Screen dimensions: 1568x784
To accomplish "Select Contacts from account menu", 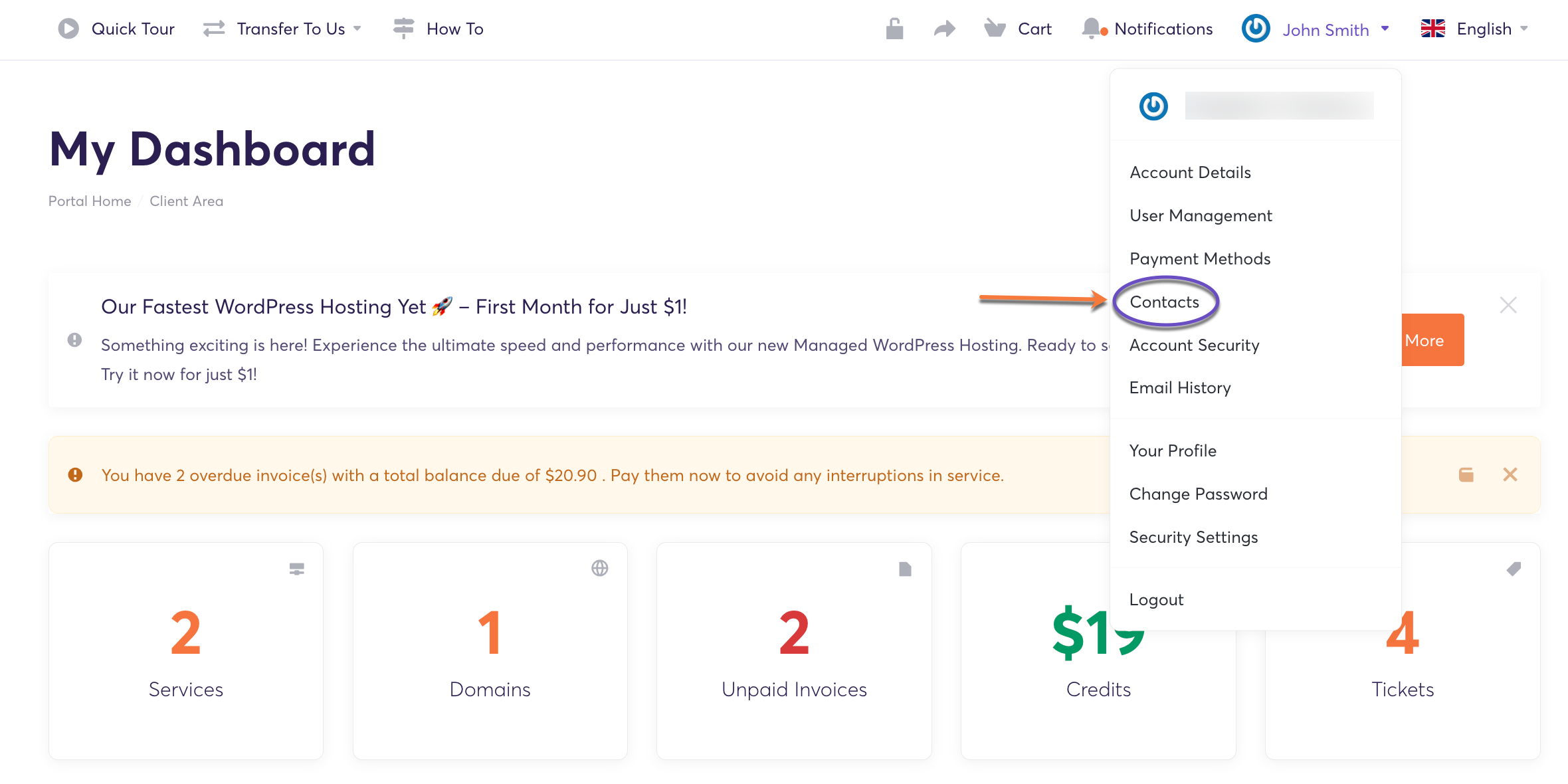I will 1164,302.
